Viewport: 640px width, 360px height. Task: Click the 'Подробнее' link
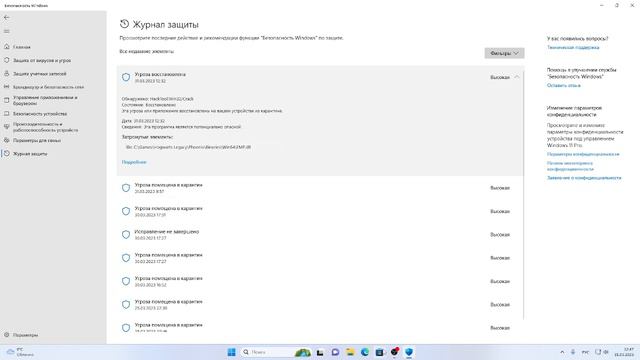pyautogui.click(x=134, y=162)
